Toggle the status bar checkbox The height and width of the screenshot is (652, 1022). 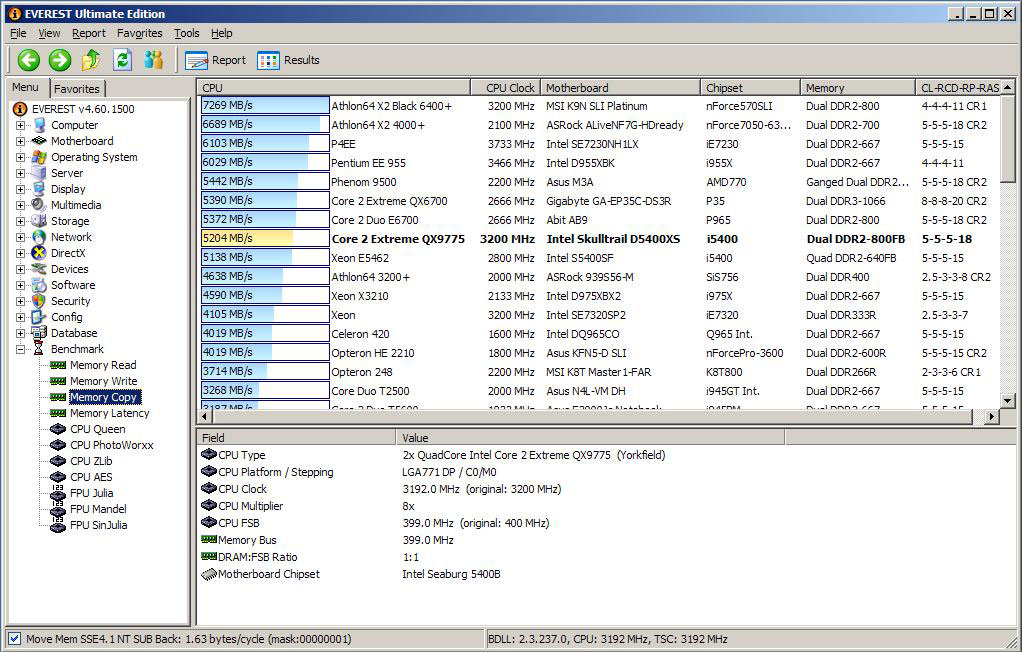tap(14, 639)
